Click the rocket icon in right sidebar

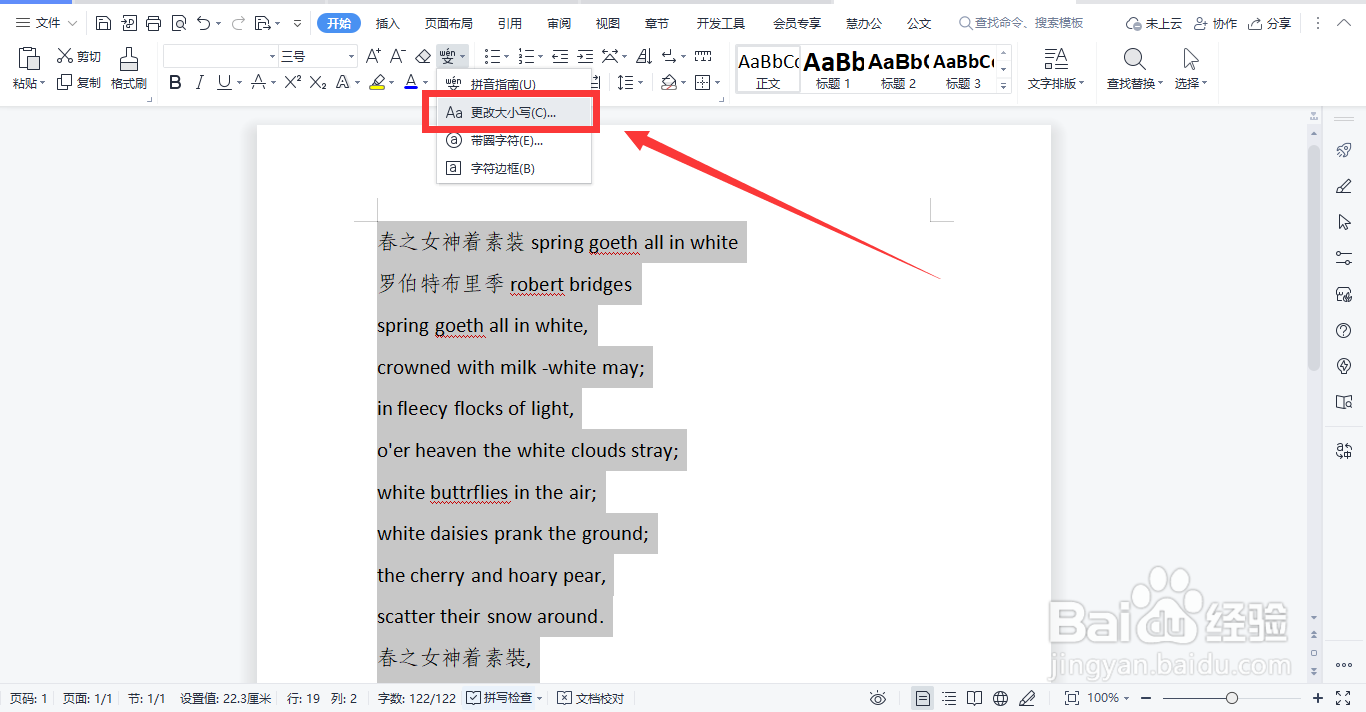coord(1344,151)
